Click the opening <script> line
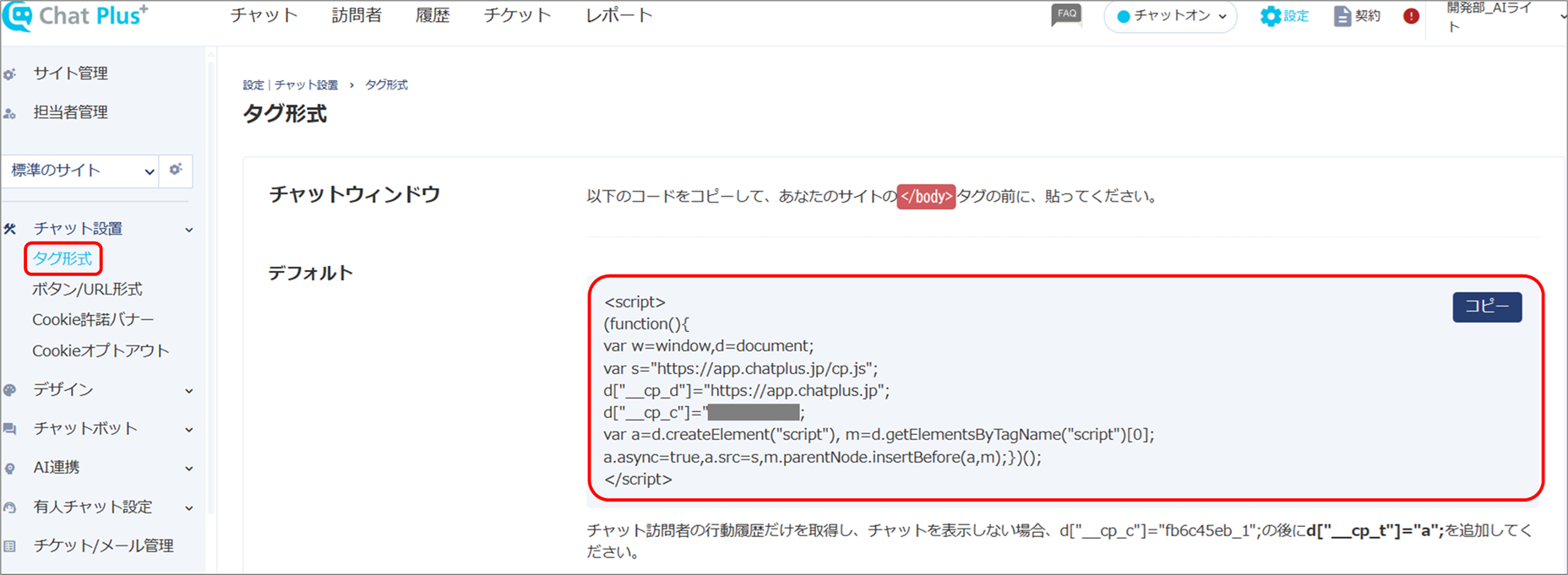Viewport: 1568px width, 575px height. pos(634,301)
